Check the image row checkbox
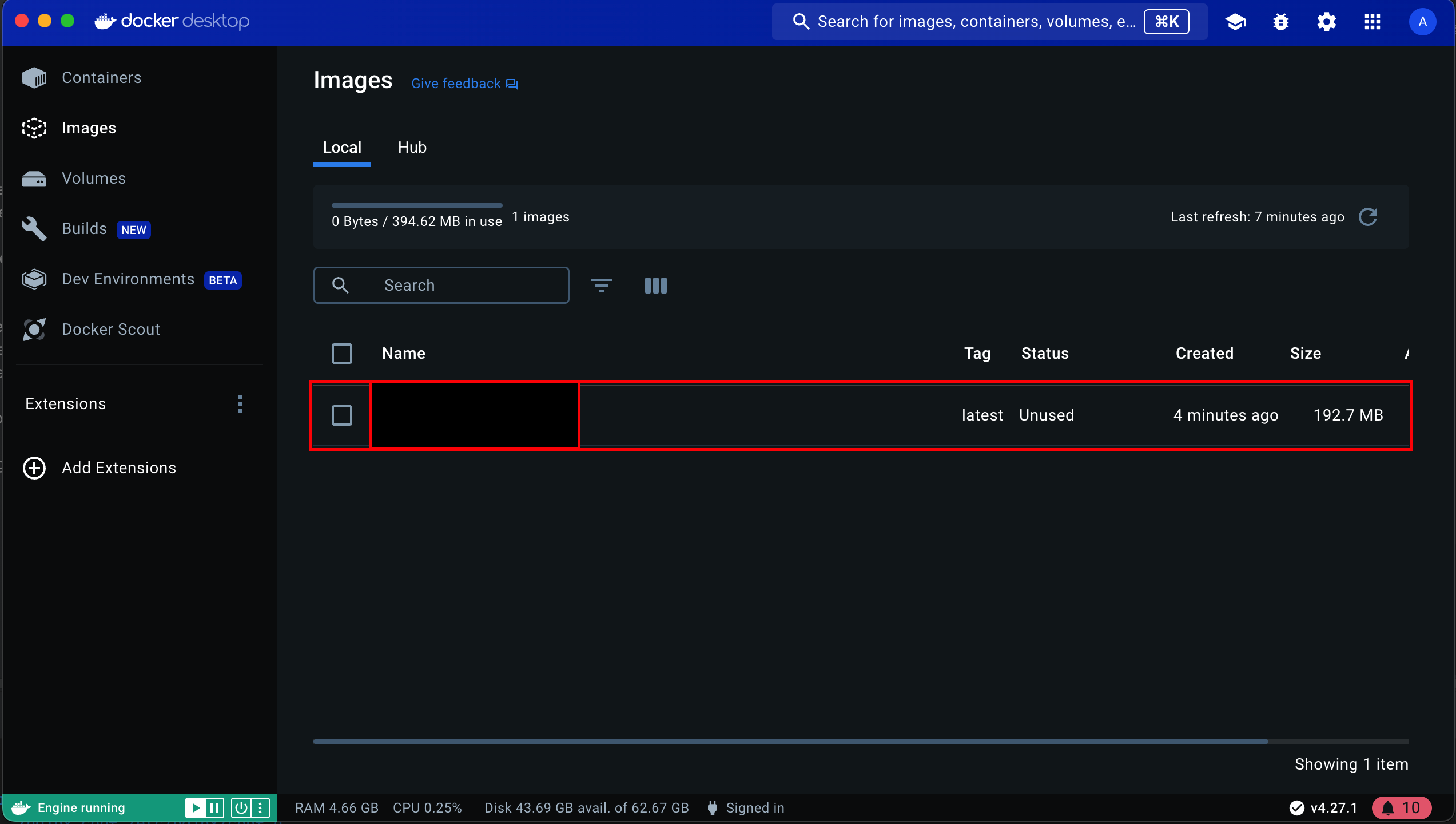Image resolution: width=1456 pixels, height=824 pixels. (x=342, y=415)
